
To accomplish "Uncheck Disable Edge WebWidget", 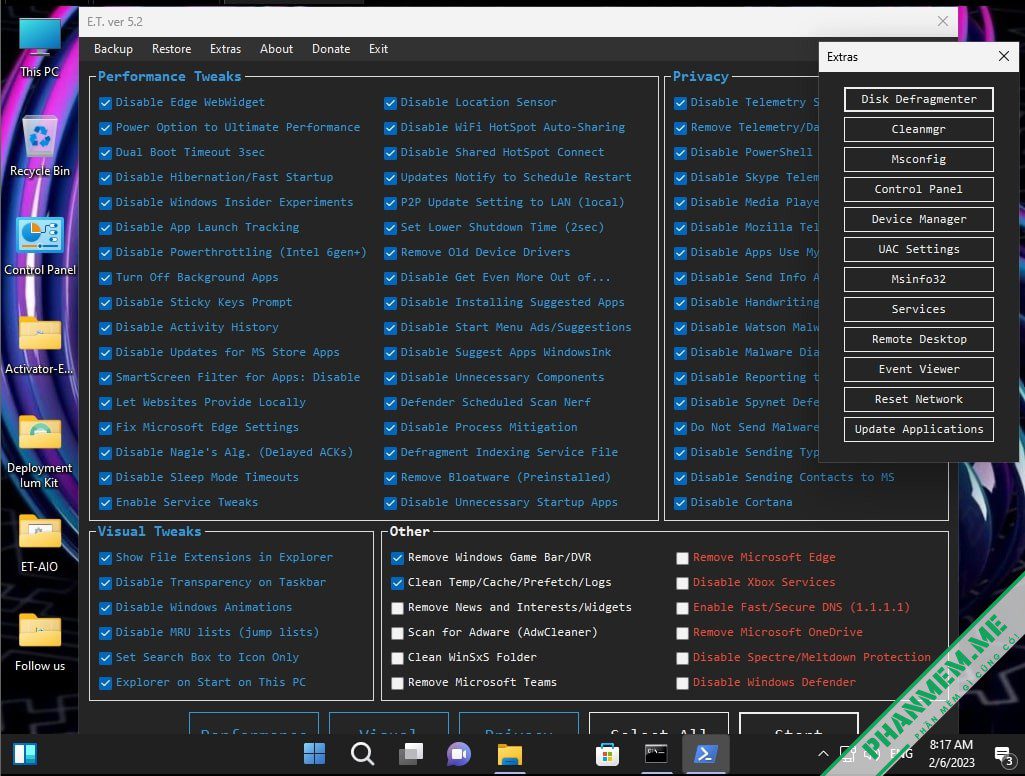I will [105, 103].
